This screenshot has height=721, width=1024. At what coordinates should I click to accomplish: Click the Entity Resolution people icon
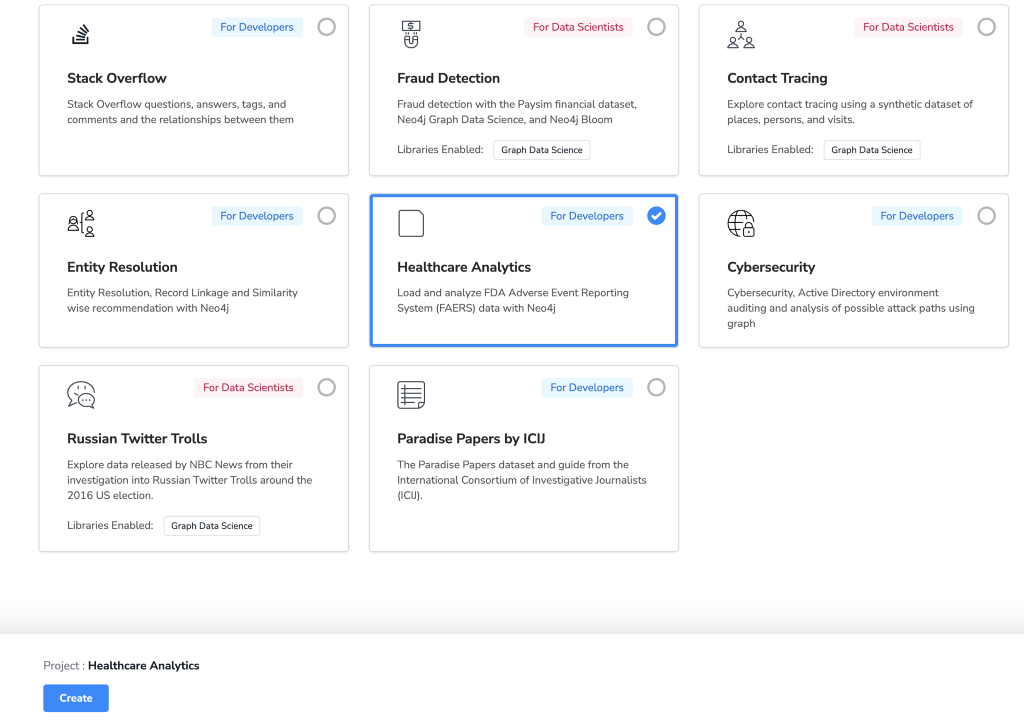coord(81,223)
